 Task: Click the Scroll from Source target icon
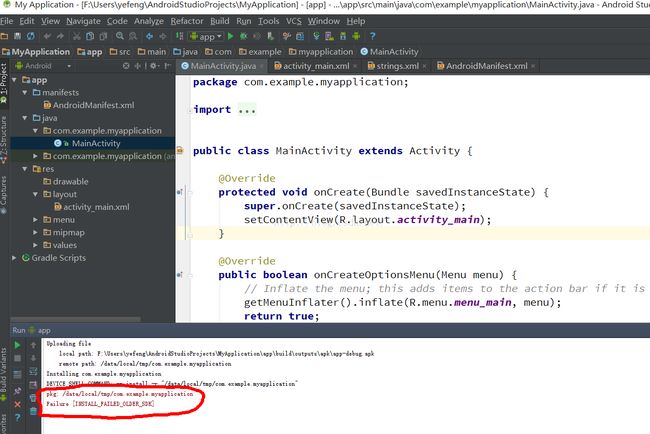tap(126, 66)
